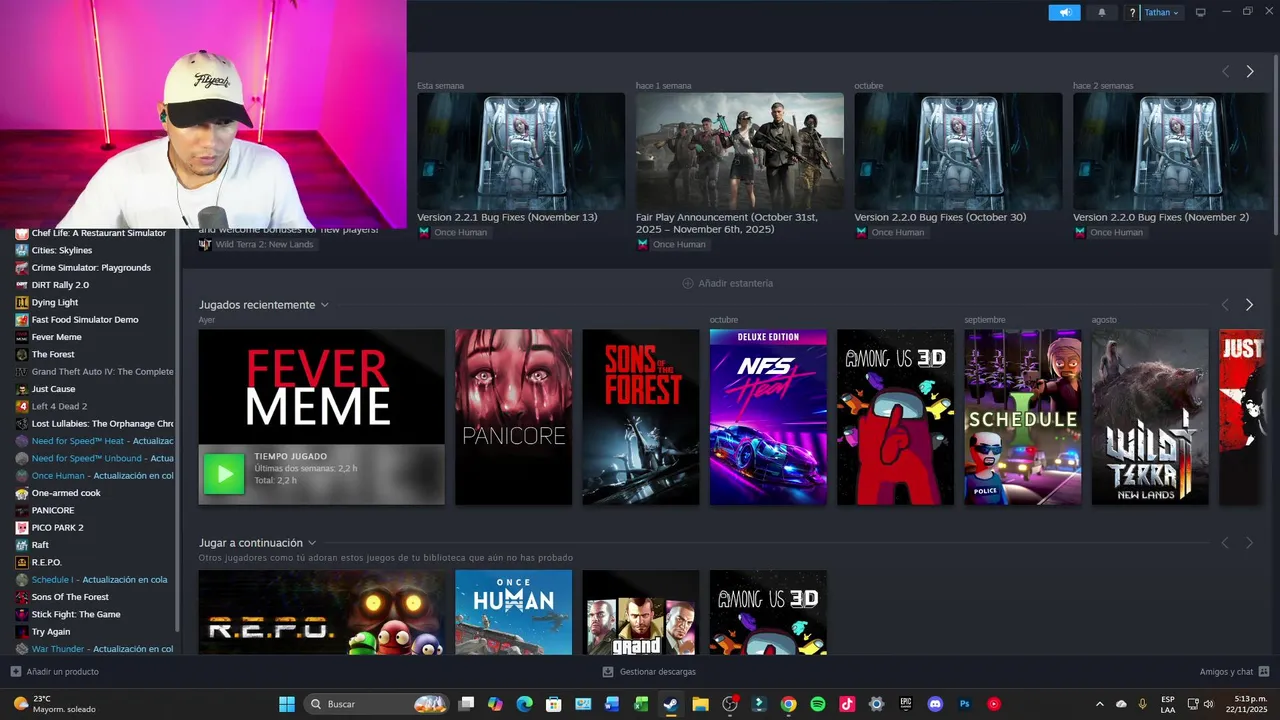This screenshot has height=720, width=1280.
Task: Open Fair Play Announcement news article
Action: 740,151
